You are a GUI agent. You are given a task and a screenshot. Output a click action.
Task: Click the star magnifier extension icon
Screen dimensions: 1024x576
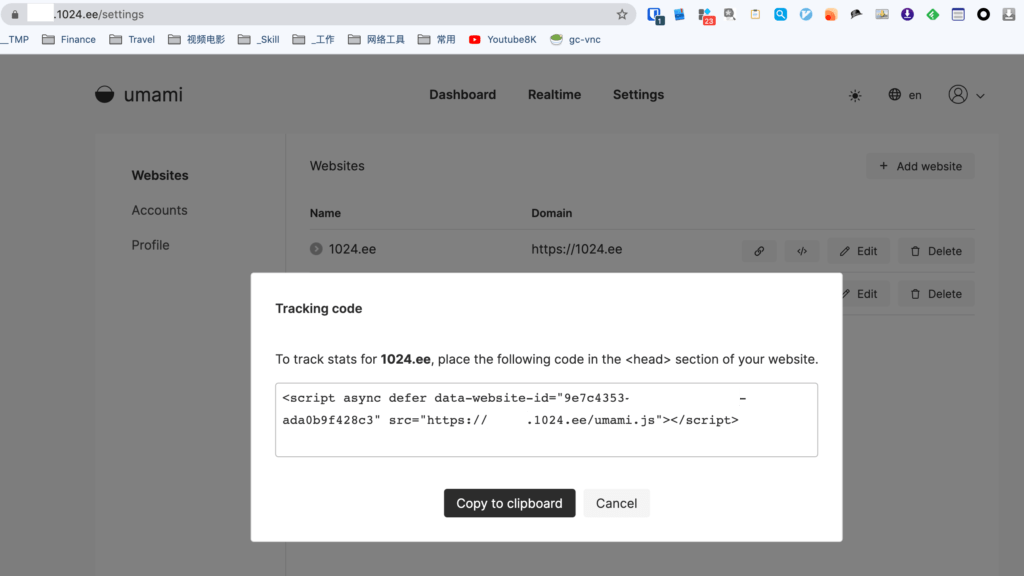[x=730, y=14]
